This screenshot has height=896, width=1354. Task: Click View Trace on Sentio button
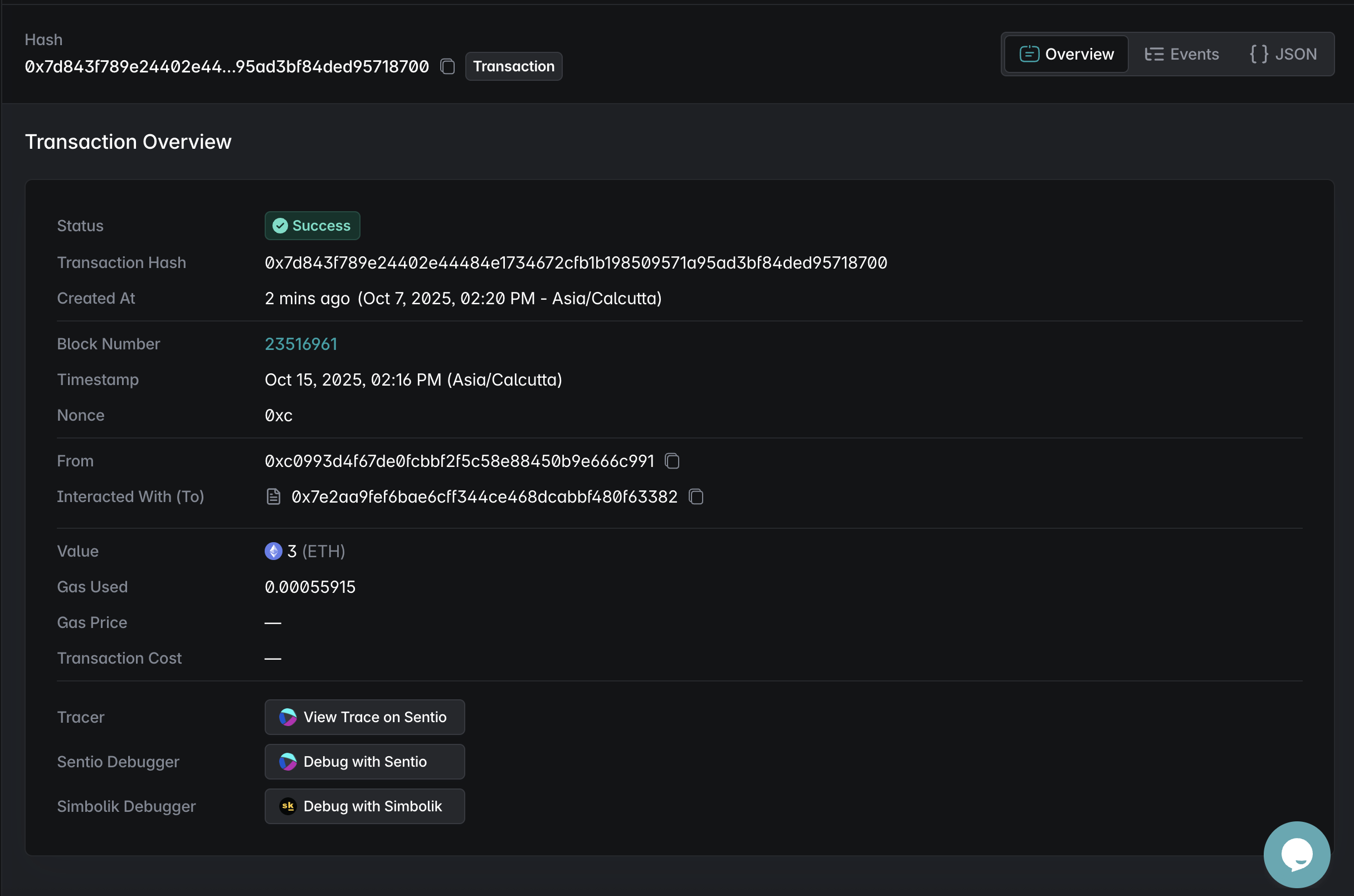click(364, 717)
